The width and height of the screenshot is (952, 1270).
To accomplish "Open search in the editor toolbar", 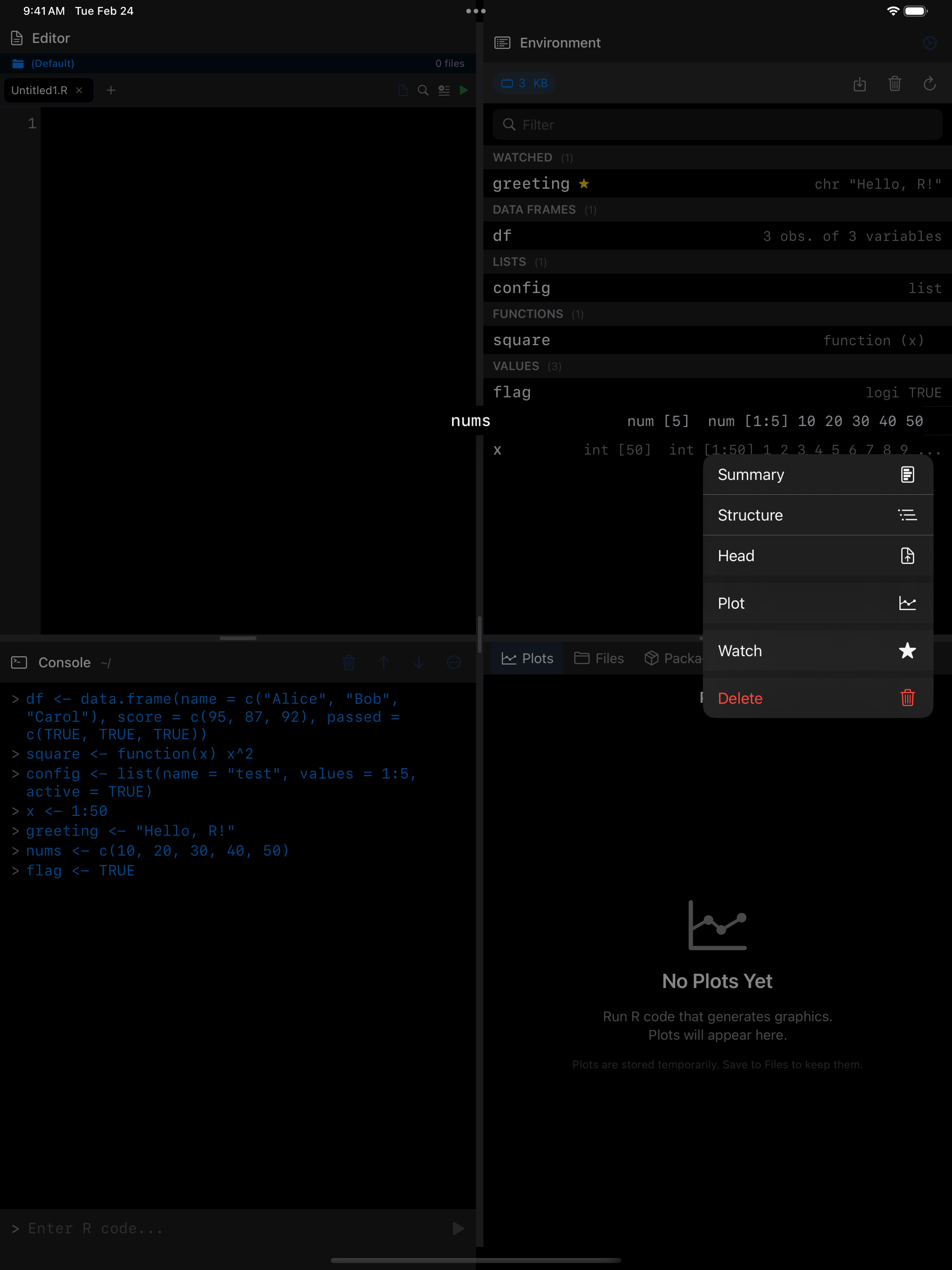I will pos(423,90).
